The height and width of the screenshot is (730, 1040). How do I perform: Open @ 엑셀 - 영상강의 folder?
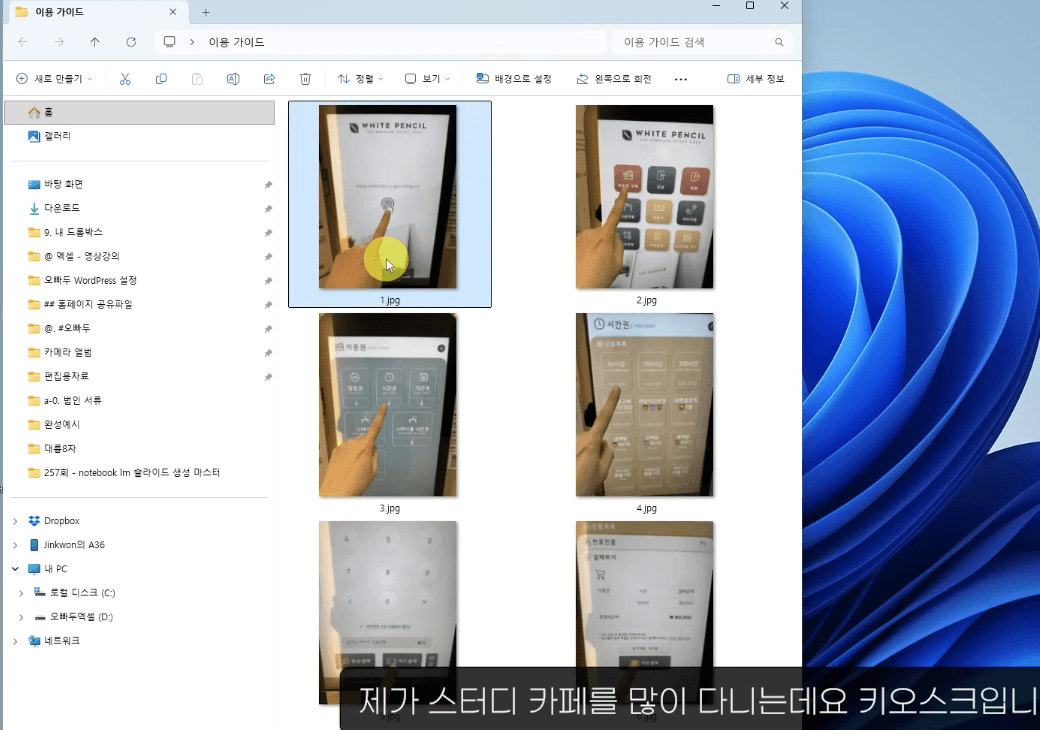[x=82, y=256]
